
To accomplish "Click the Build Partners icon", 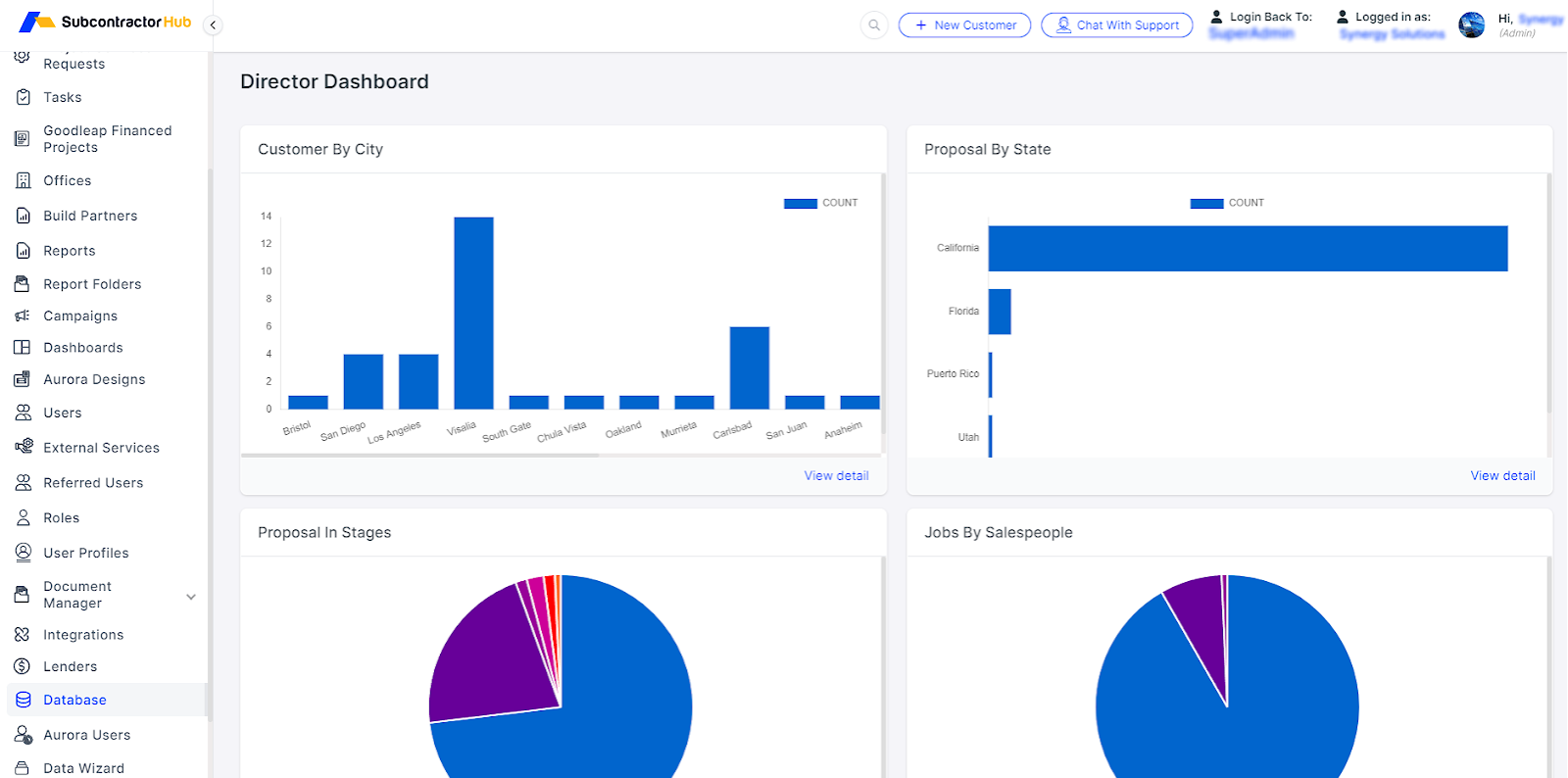I will tap(23, 216).
